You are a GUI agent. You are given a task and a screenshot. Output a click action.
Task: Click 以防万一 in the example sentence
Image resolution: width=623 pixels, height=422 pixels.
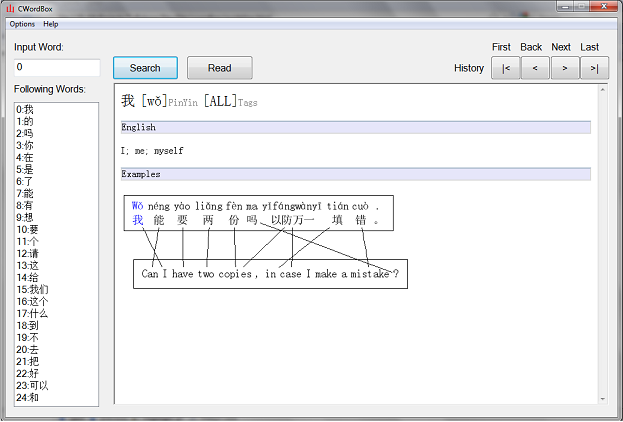(292, 220)
